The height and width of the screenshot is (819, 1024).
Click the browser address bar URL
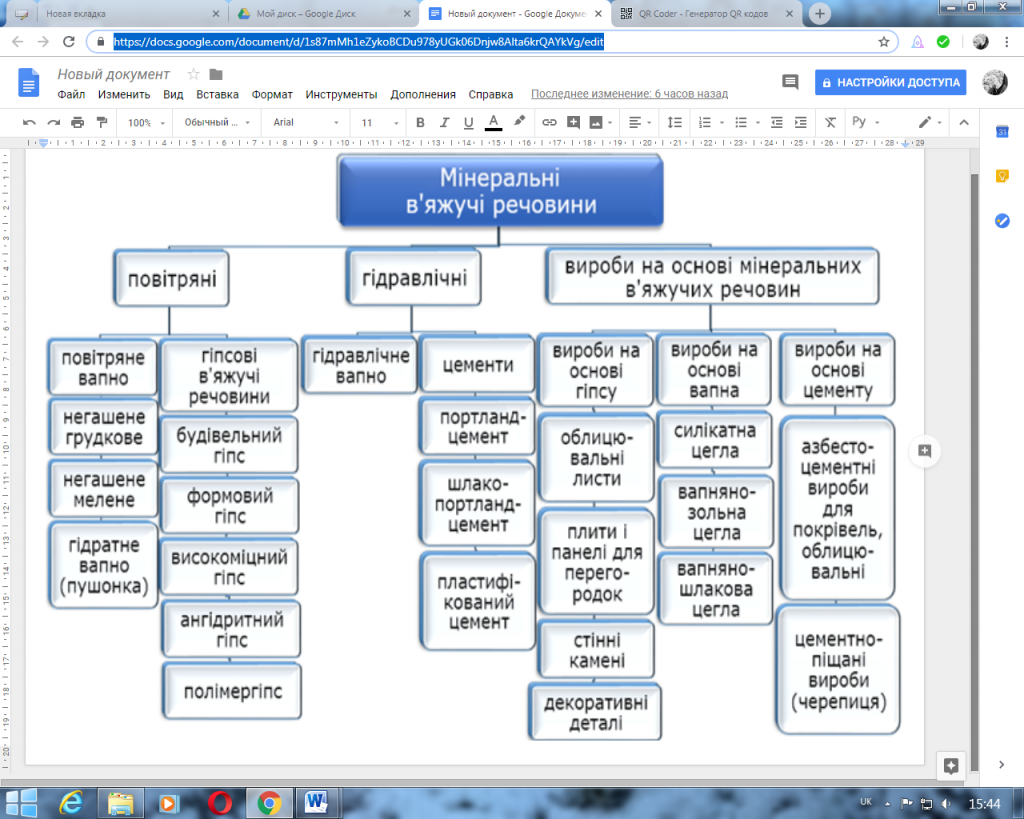[x=358, y=42]
